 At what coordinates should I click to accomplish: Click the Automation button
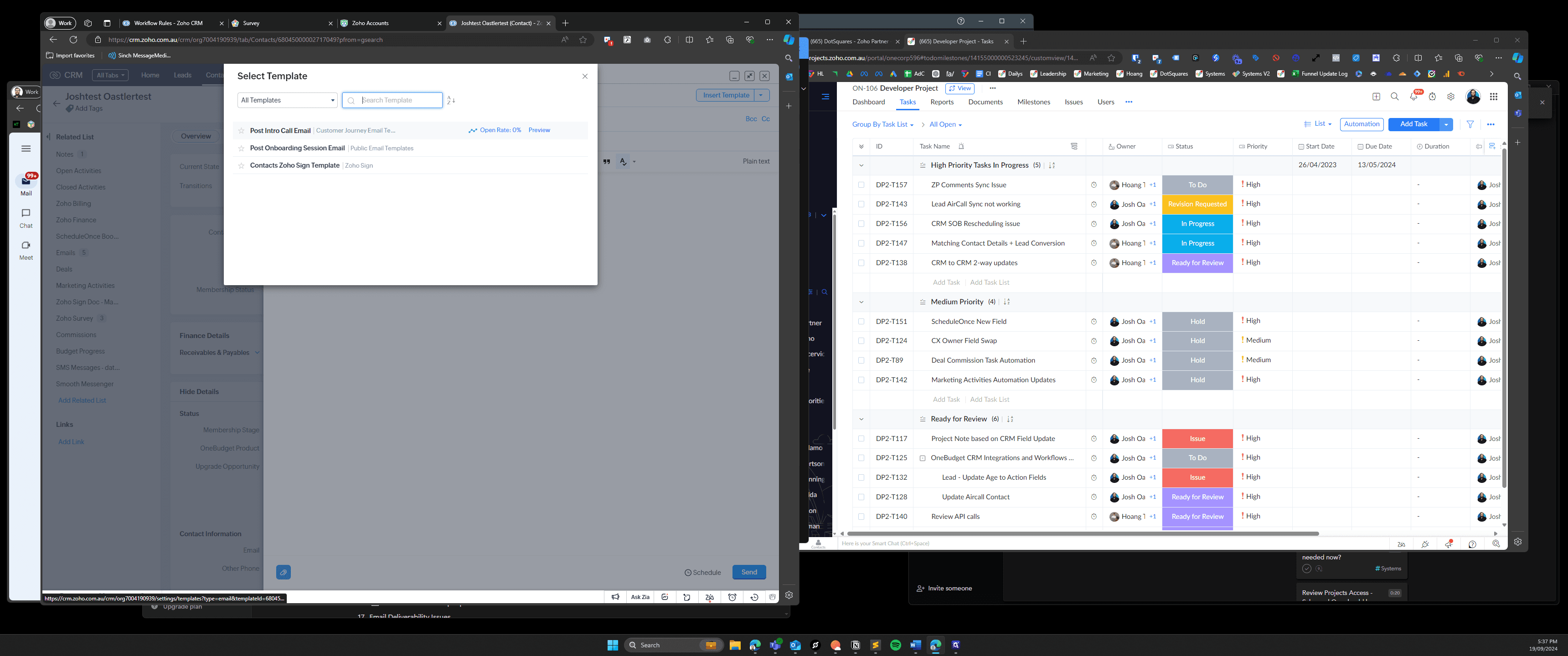[x=1362, y=124]
